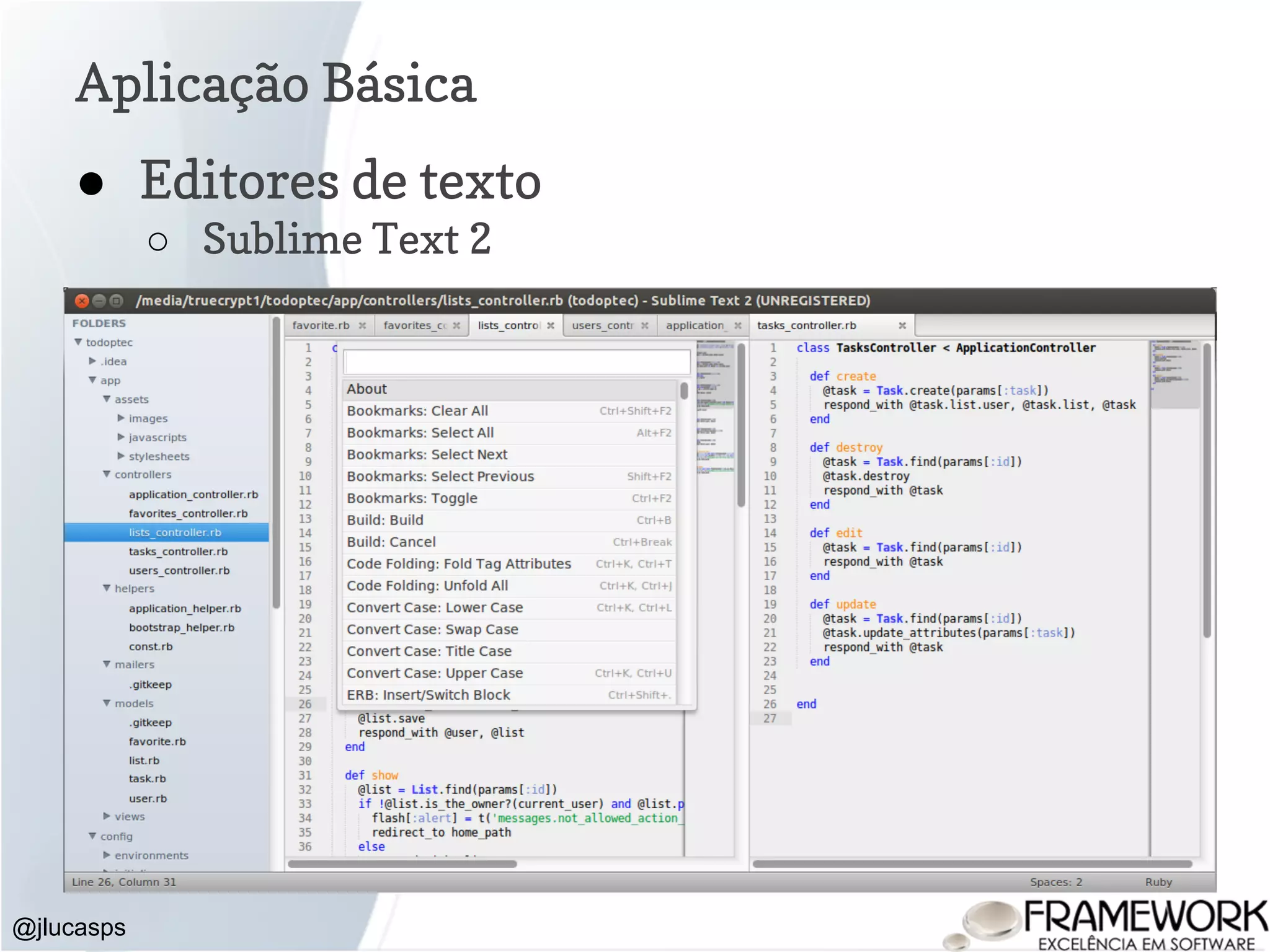Expand the javascripts folder
1270x952 pixels.
[x=121, y=438]
